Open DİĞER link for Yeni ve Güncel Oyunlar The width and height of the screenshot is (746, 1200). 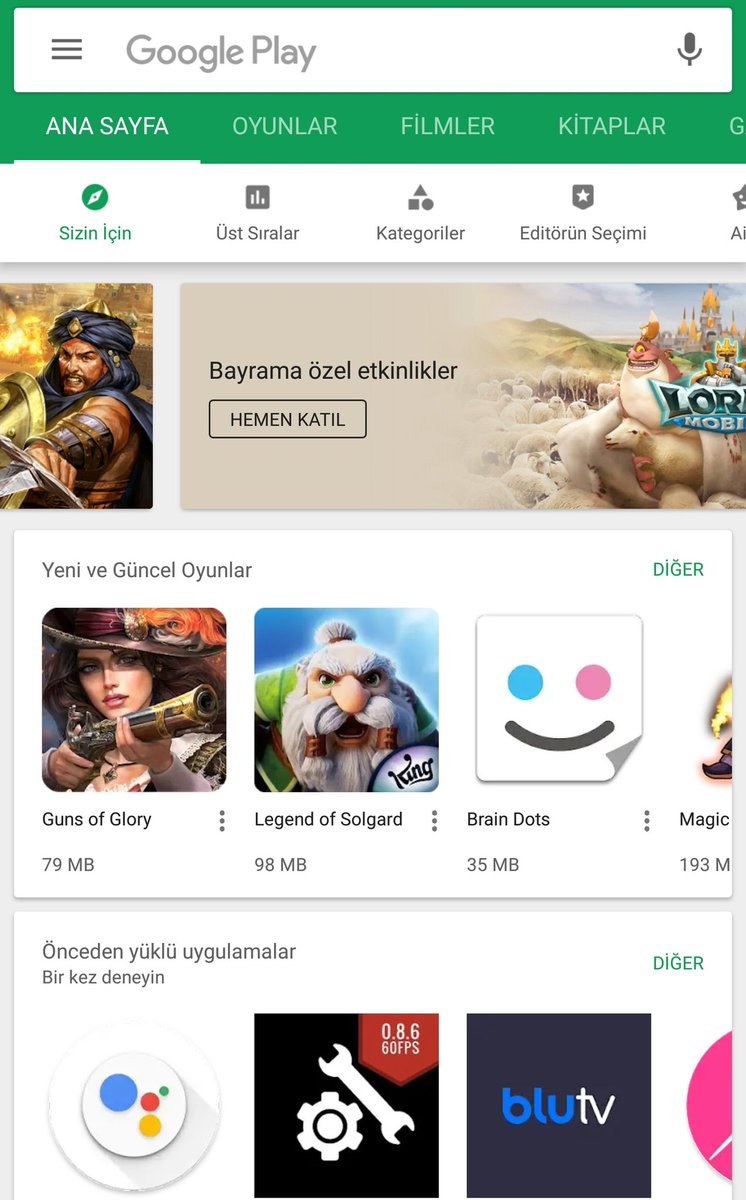(x=679, y=569)
